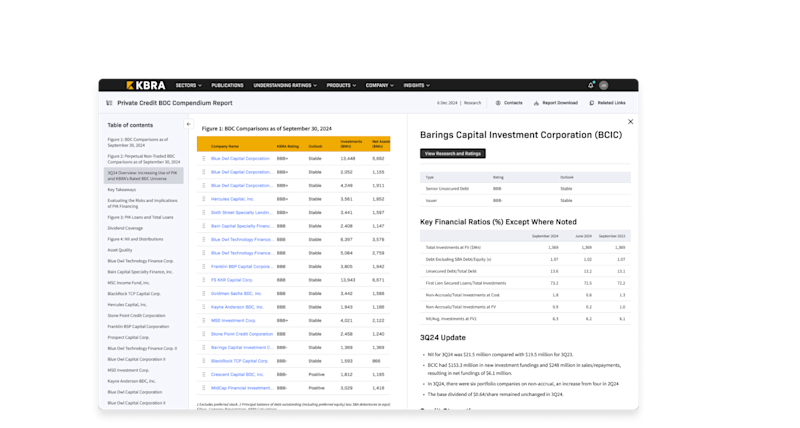Click row handle icon for Crescent Capital BDC
800x428 pixels.
coord(204,374)
